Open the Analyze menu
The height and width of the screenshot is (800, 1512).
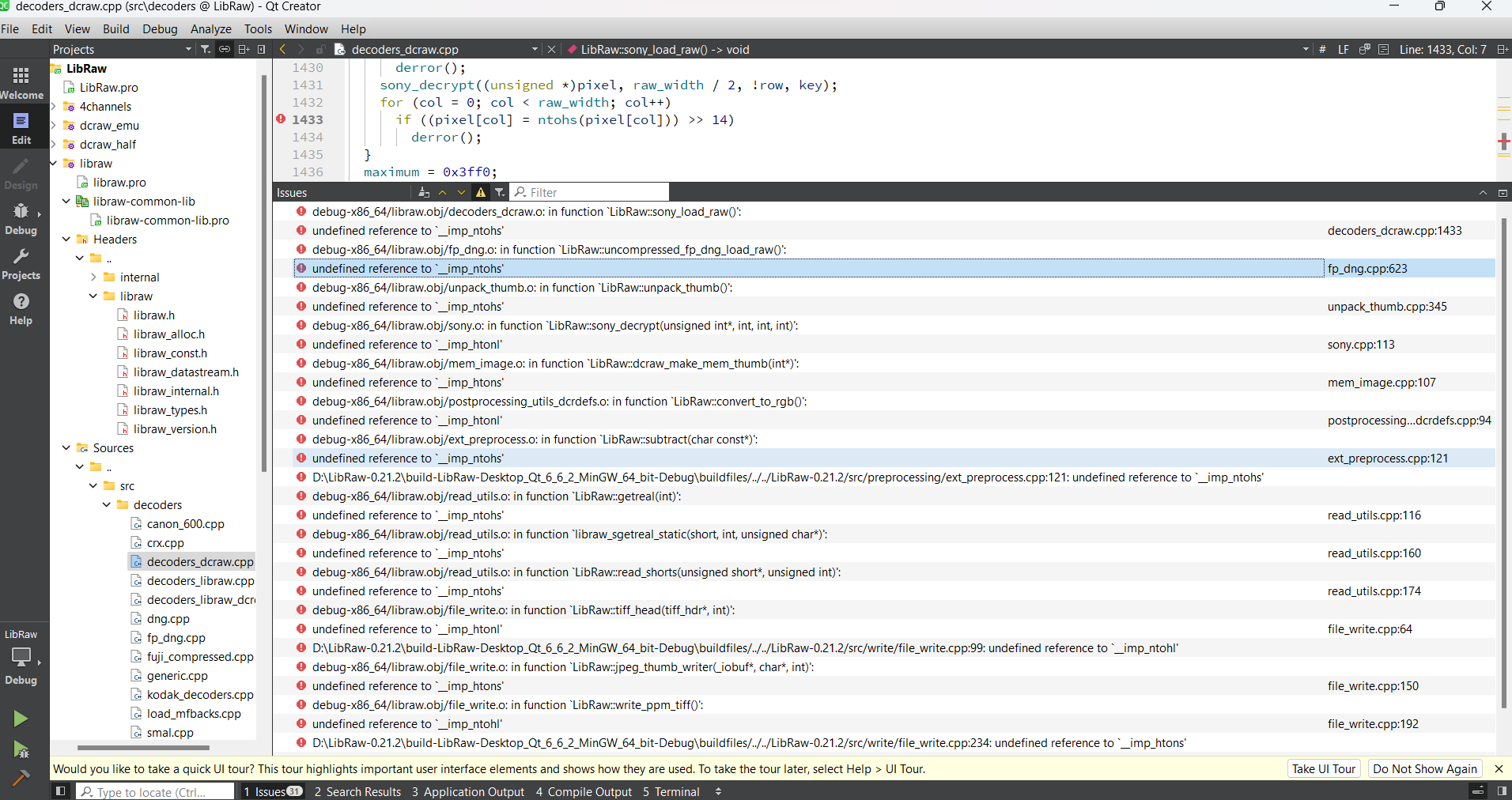[210, 28]
